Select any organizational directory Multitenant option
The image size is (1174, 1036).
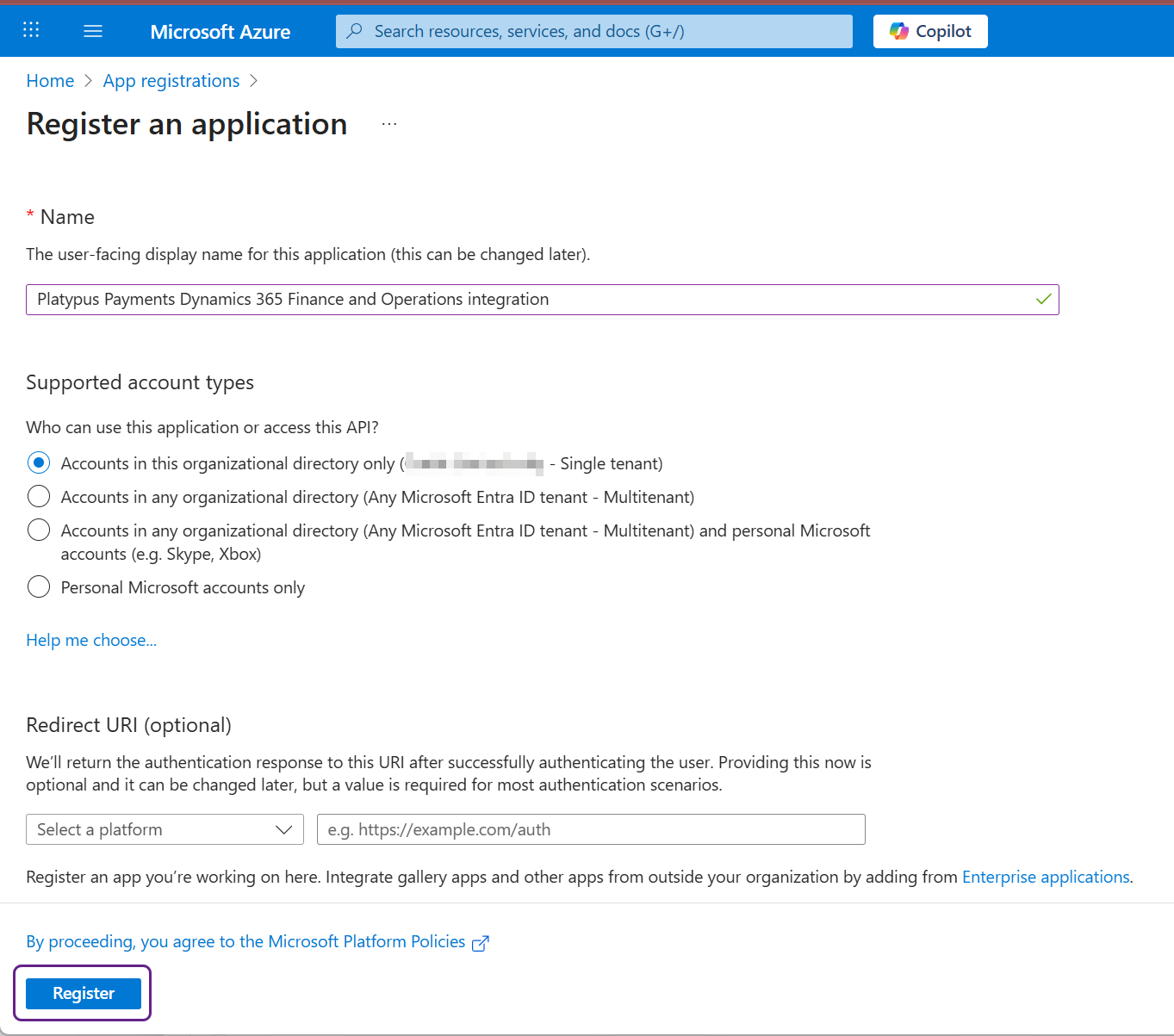(39, 497)
